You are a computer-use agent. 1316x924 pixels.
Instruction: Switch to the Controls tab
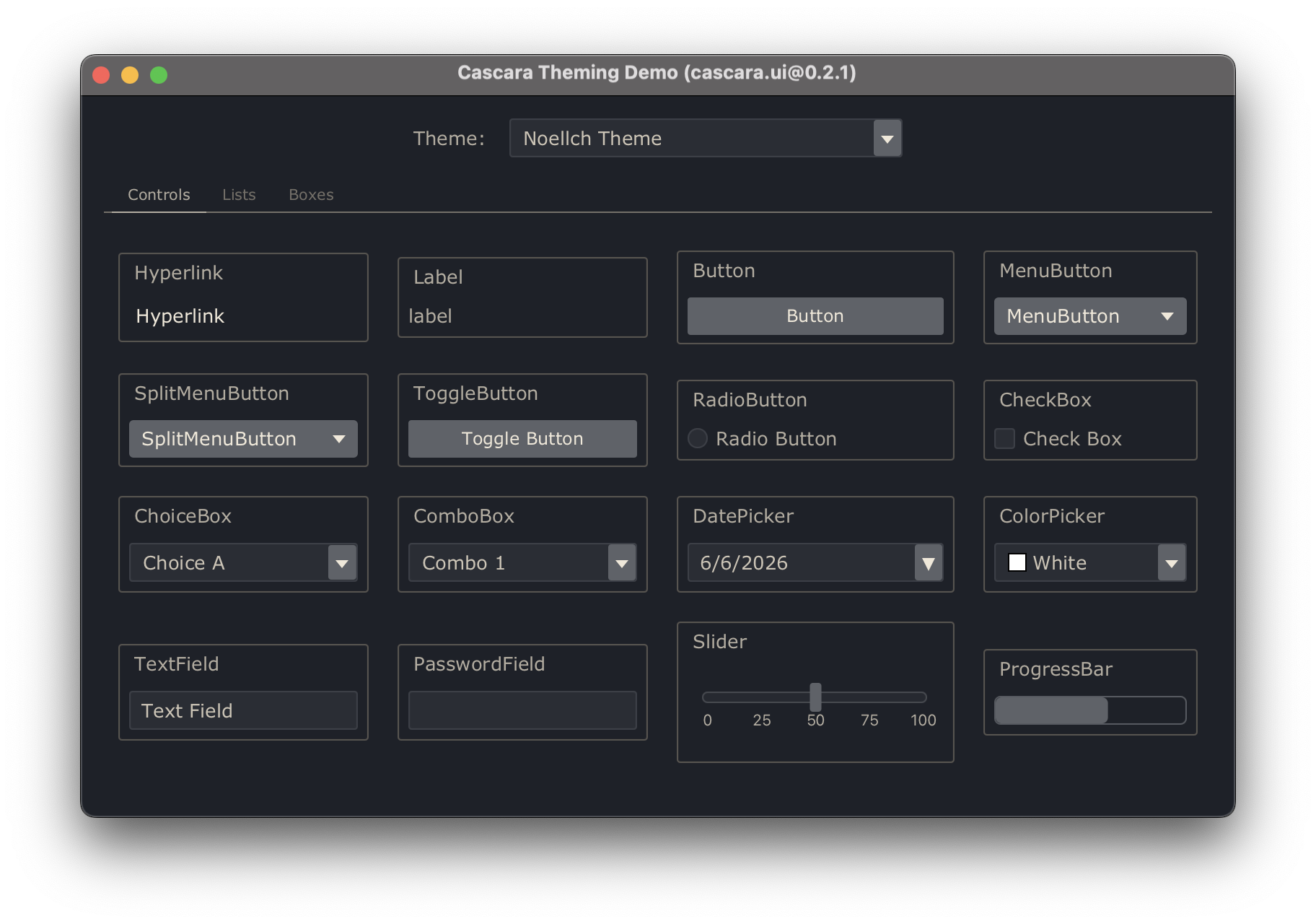point(159,195)
